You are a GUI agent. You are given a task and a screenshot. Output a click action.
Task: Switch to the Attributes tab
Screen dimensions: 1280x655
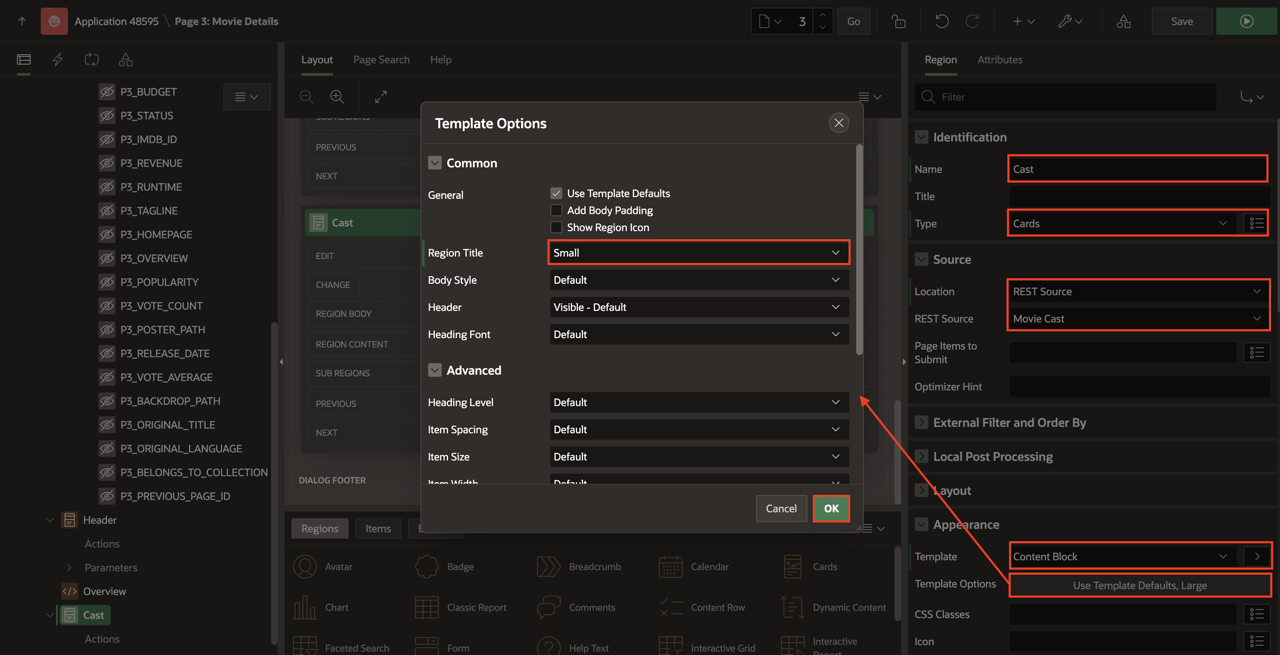pyautogui.click(x=999, y=60)
